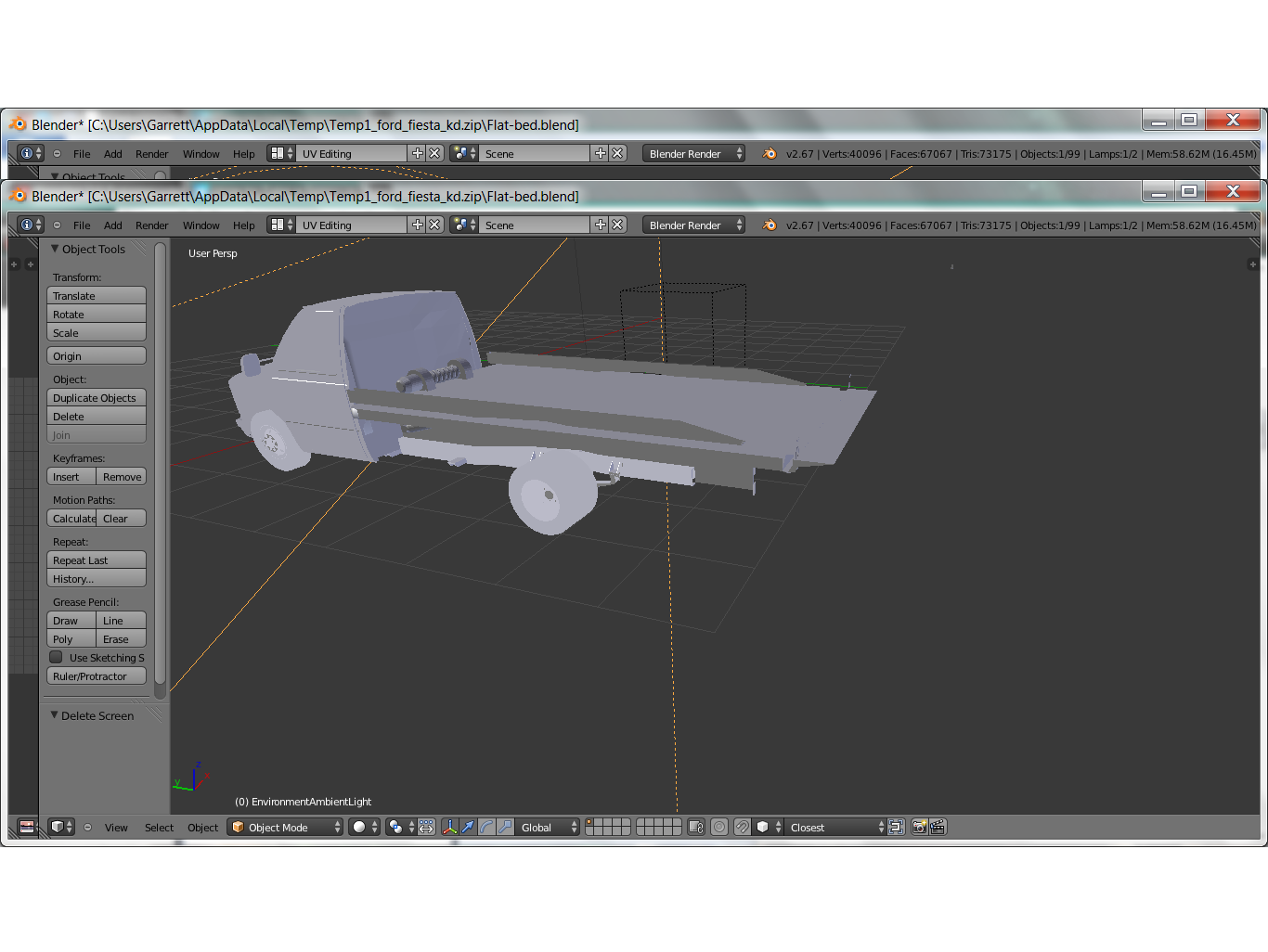The height and width of the screenshot is (952, 1268).
Task: Collapse header menus with the front window's minus toggle
Action: point(58,225)
